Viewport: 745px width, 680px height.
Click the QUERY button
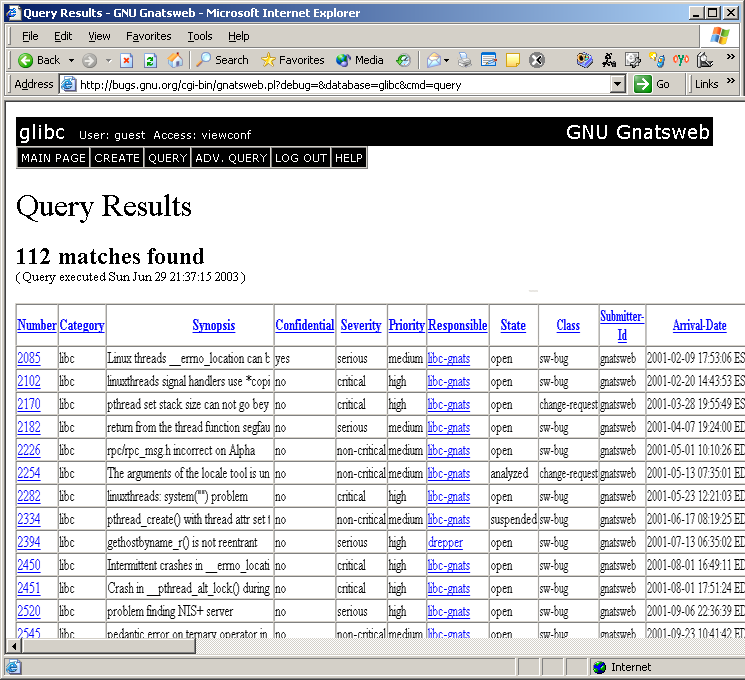[x=167, y=158]
